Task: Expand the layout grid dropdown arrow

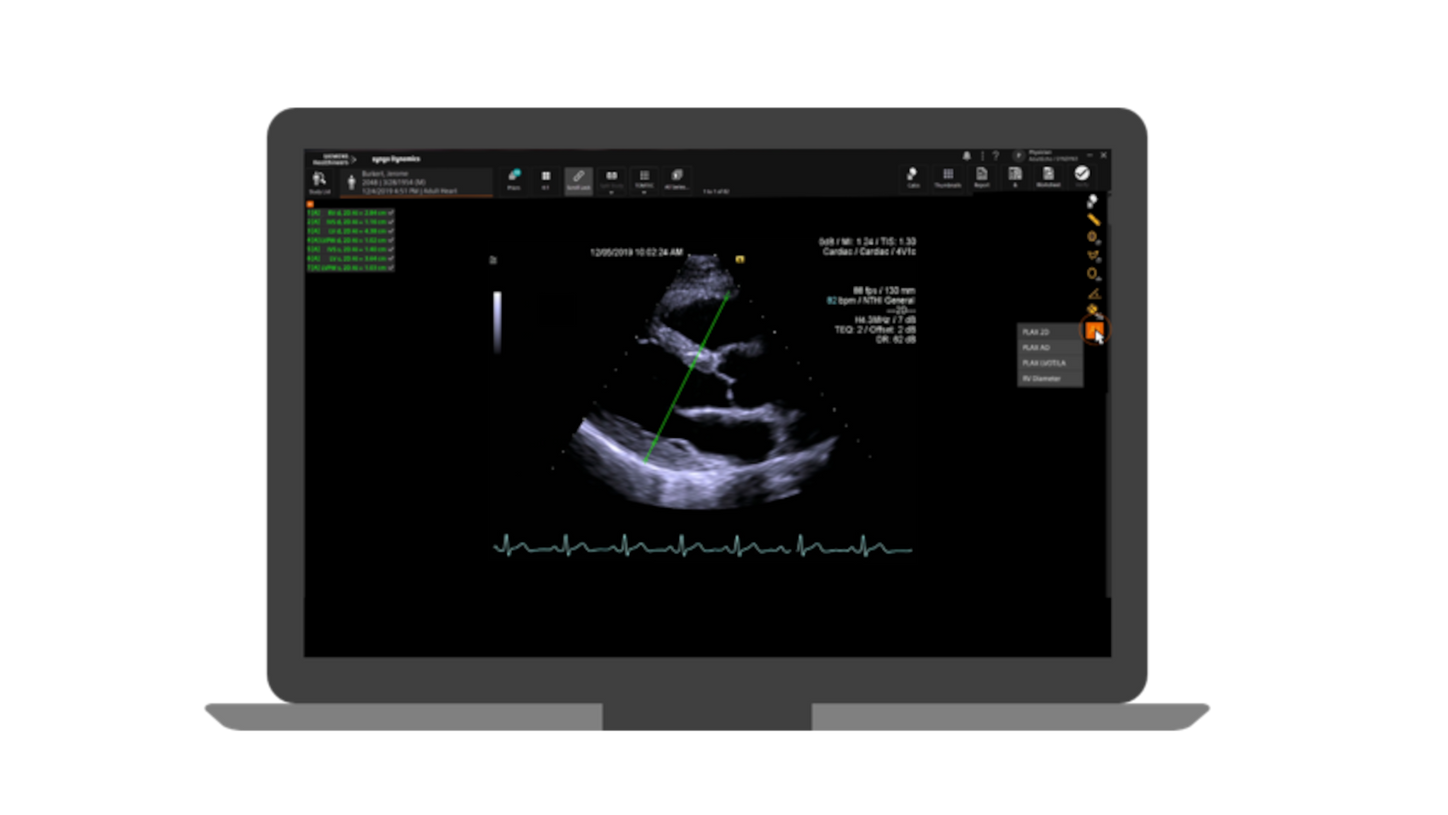Action: [644, 192]
